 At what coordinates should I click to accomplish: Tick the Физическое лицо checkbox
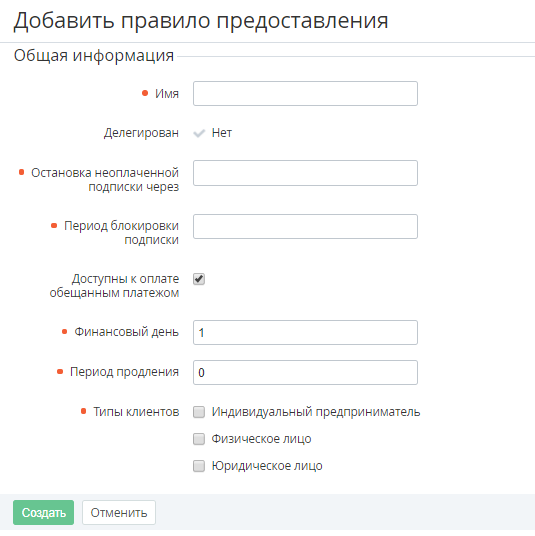[x=199, y=439]
